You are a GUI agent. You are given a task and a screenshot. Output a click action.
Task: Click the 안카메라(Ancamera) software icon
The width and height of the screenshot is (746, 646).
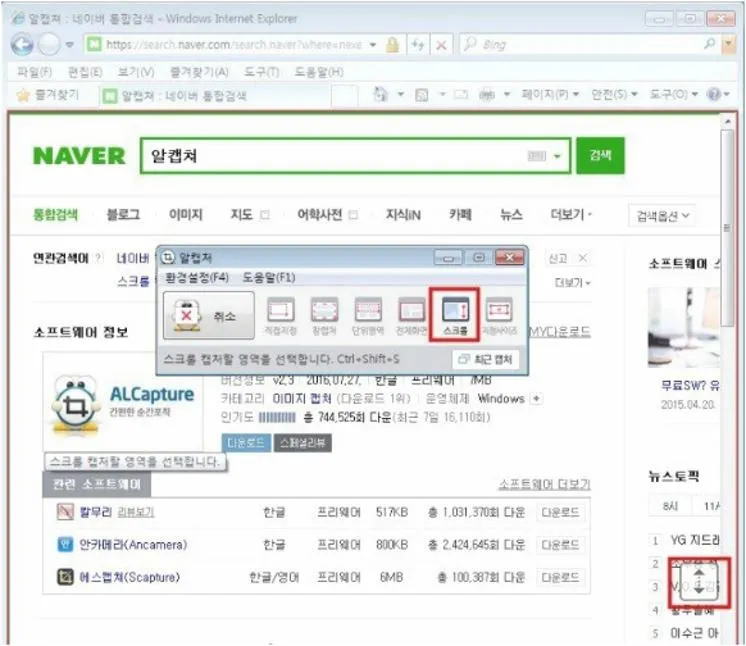65,544
